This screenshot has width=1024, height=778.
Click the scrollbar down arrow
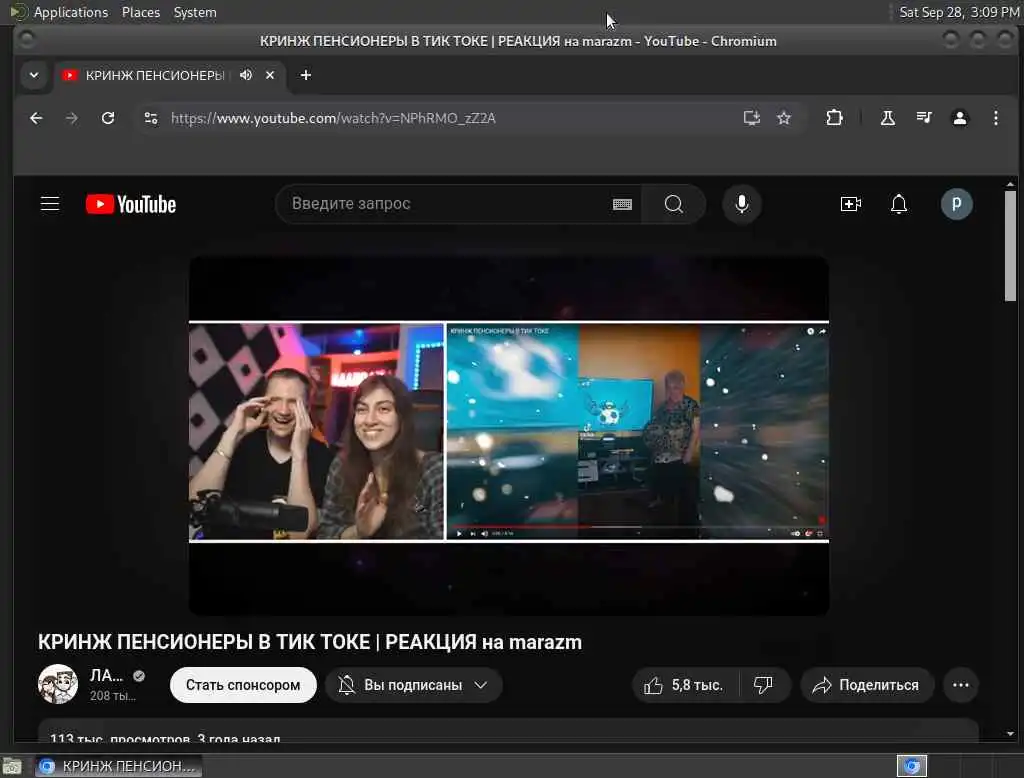[x=1010, y=734]
